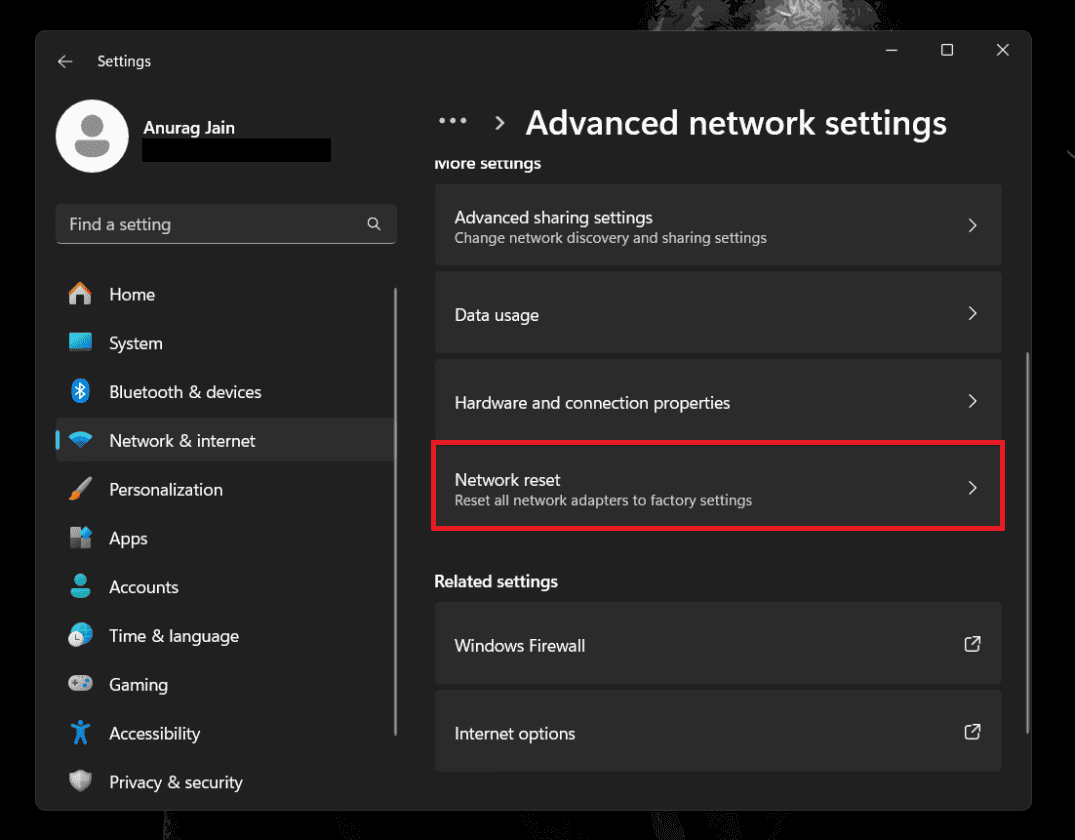Select the Privacy & security shield icon
The height and width of the screenshot is (840, 1075).
pos(79,782)
